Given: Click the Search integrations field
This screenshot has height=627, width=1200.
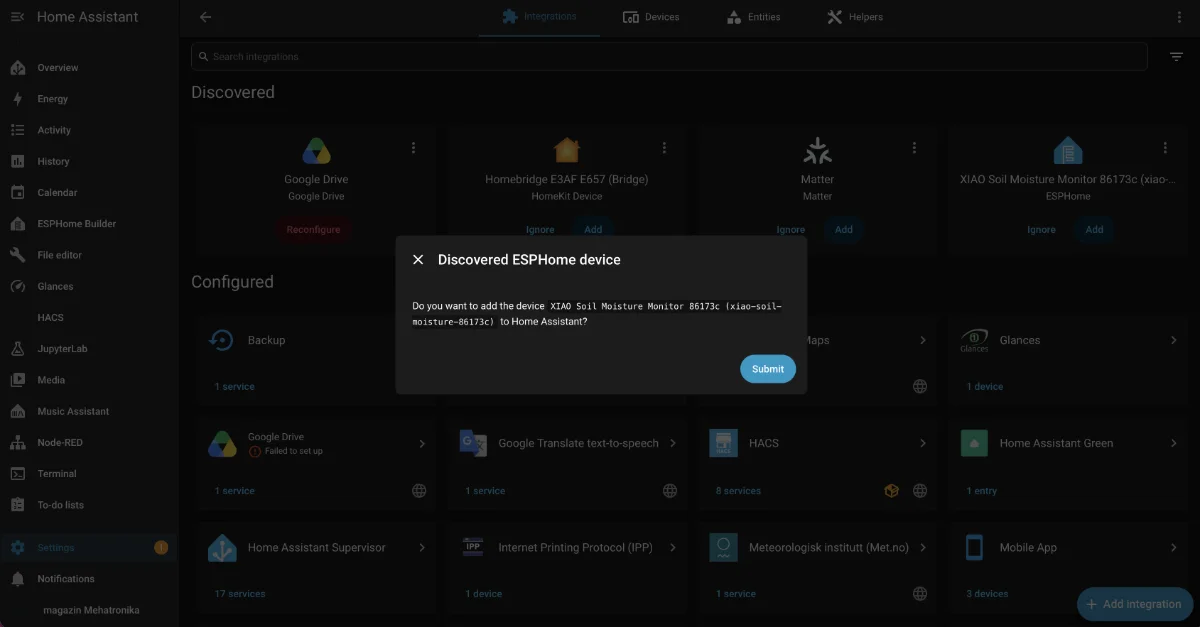Looking at the screenshot, I should 669,57.
